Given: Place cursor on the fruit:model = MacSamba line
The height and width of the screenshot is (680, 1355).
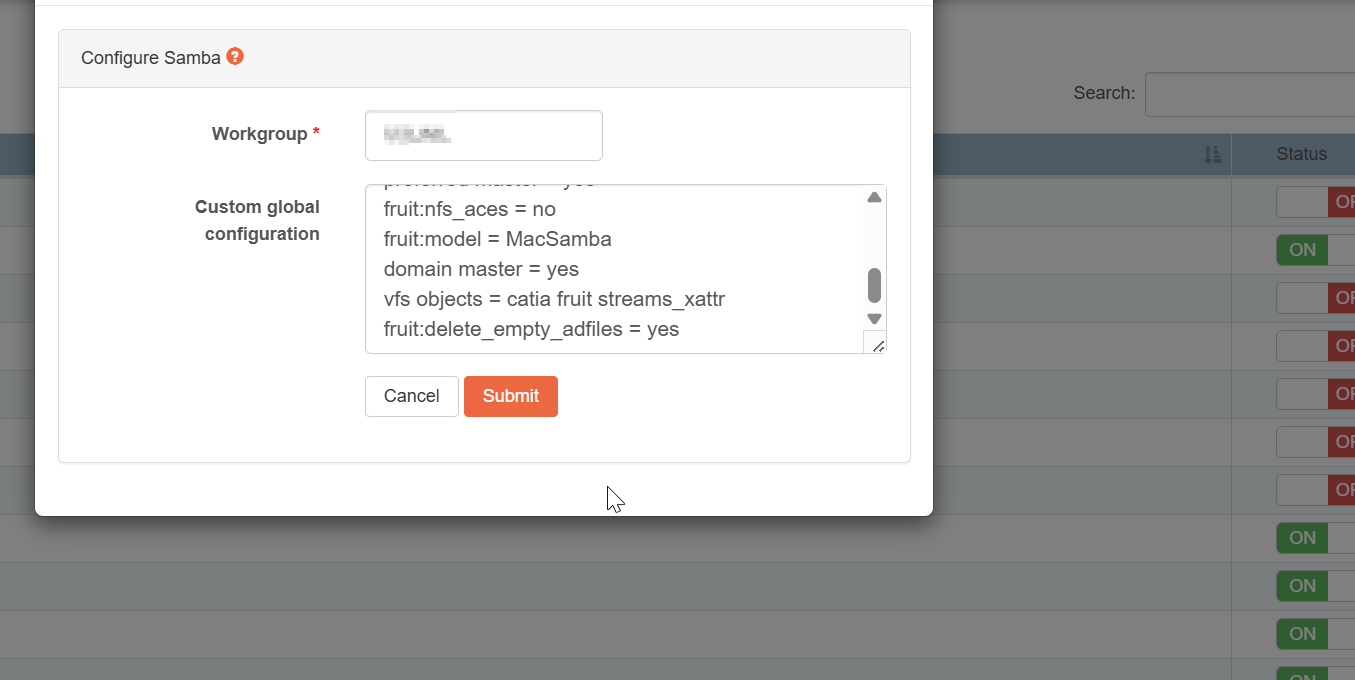Looking at the screenshot, I should 497,239.
